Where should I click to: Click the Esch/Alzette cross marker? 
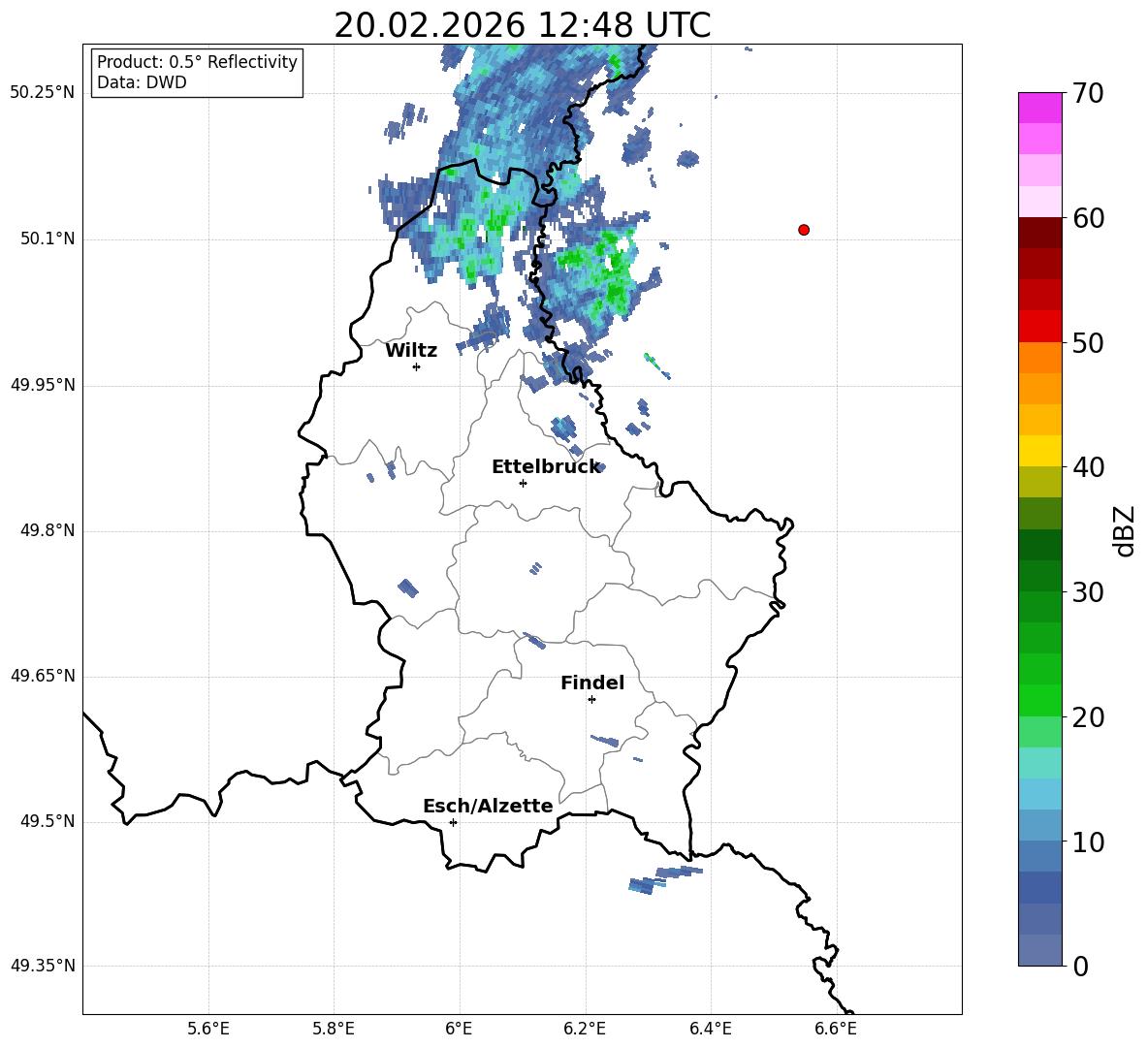[x=453, y=822]
